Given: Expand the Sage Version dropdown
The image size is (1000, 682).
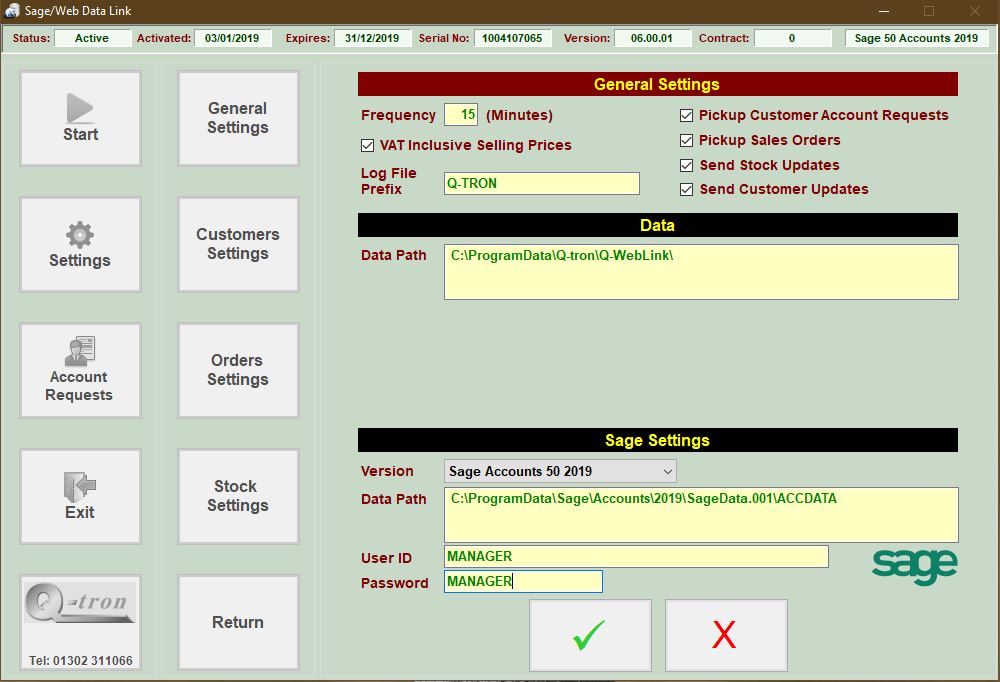Looking at the screenshot, I should (x=667, y=471).
